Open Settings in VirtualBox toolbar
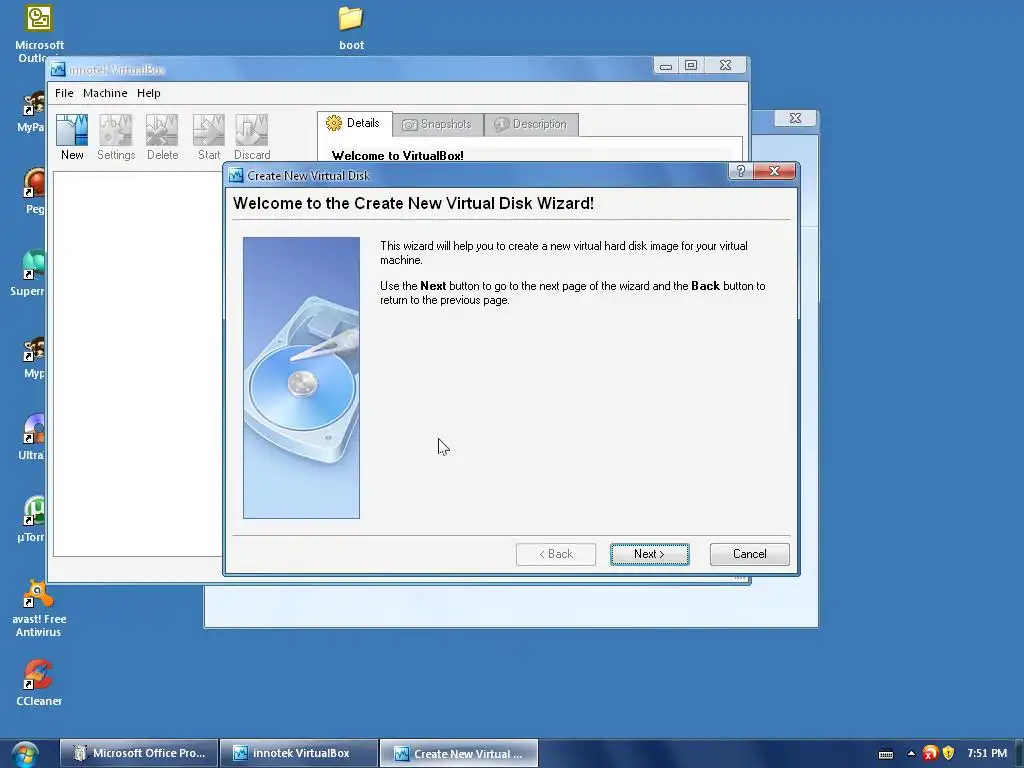The height and width of the screenshot is (768, 1024). pyautogui.click(x=116, y=137)
